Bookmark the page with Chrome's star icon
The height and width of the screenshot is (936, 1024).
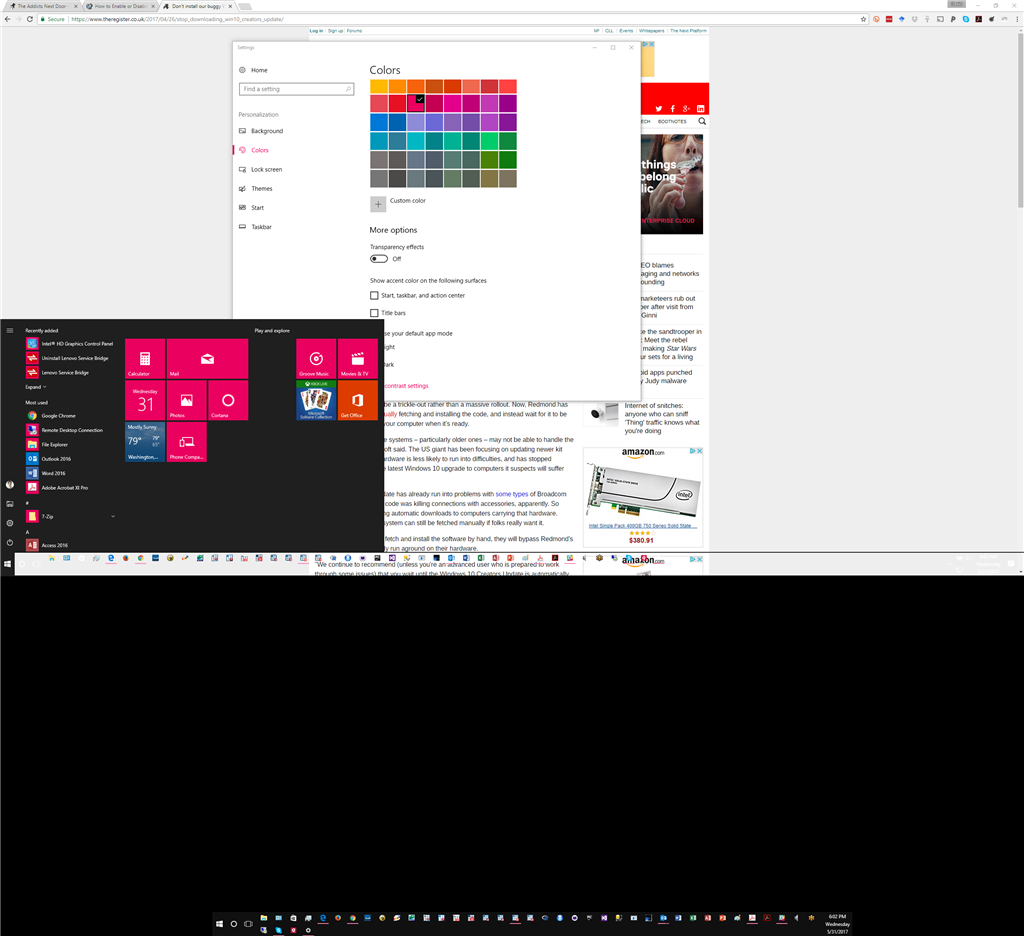863,19
